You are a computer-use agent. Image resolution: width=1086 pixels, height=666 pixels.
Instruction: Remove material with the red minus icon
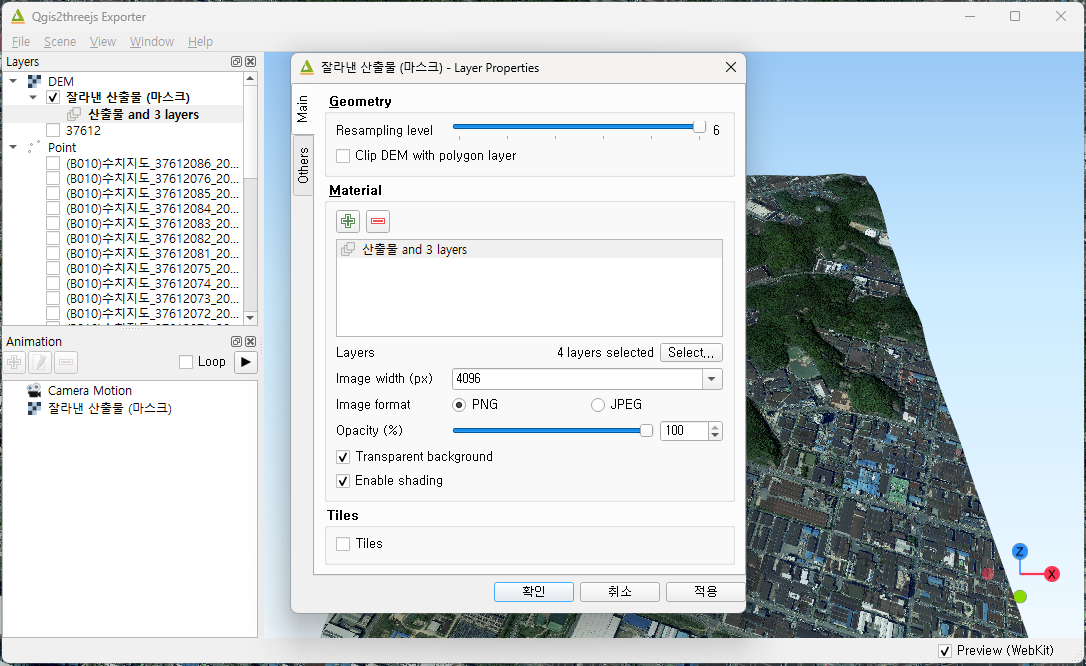point(378,221)
